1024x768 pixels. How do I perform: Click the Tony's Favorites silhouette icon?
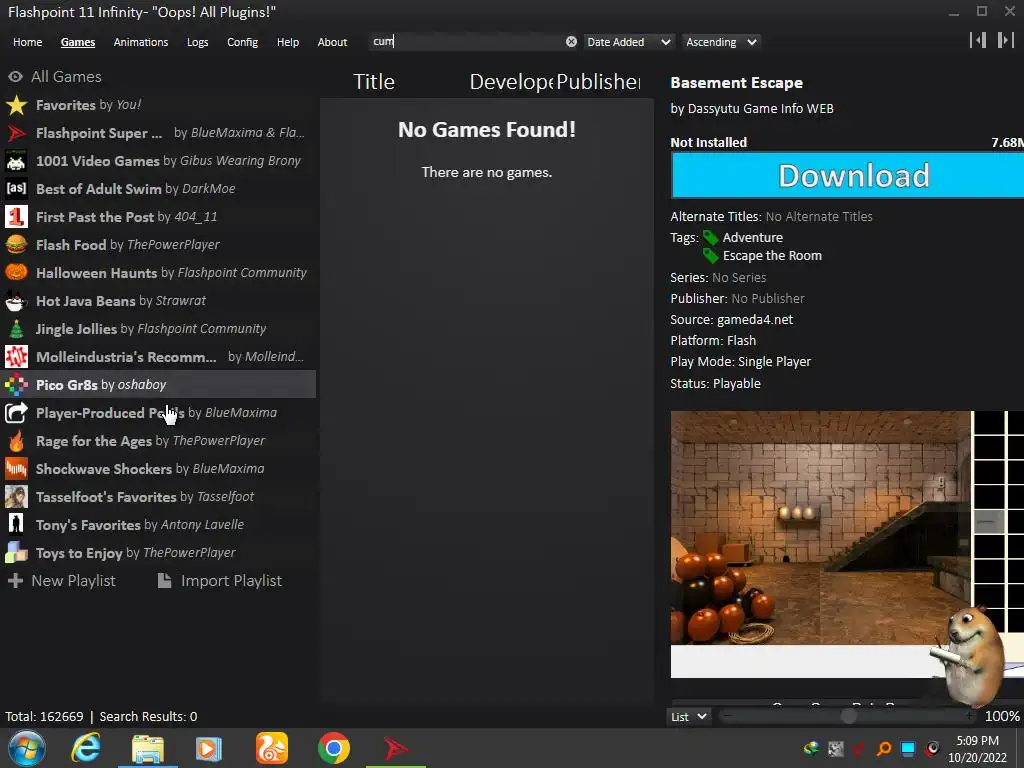[x=16, y=524]
